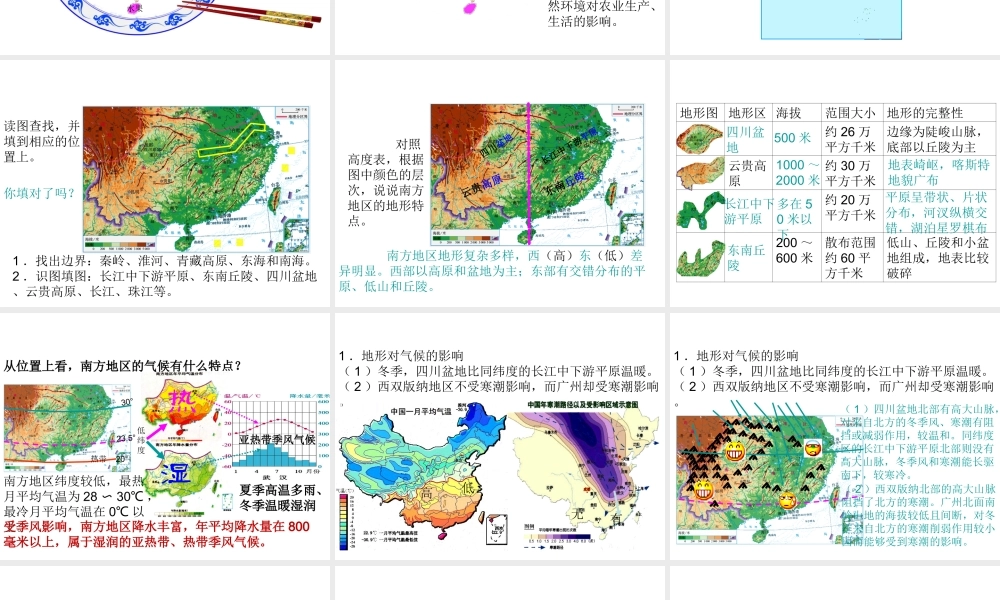Click the 云贵高原 name cell in the table
Screen dimensions: 1000x600
tap(747, 173)
